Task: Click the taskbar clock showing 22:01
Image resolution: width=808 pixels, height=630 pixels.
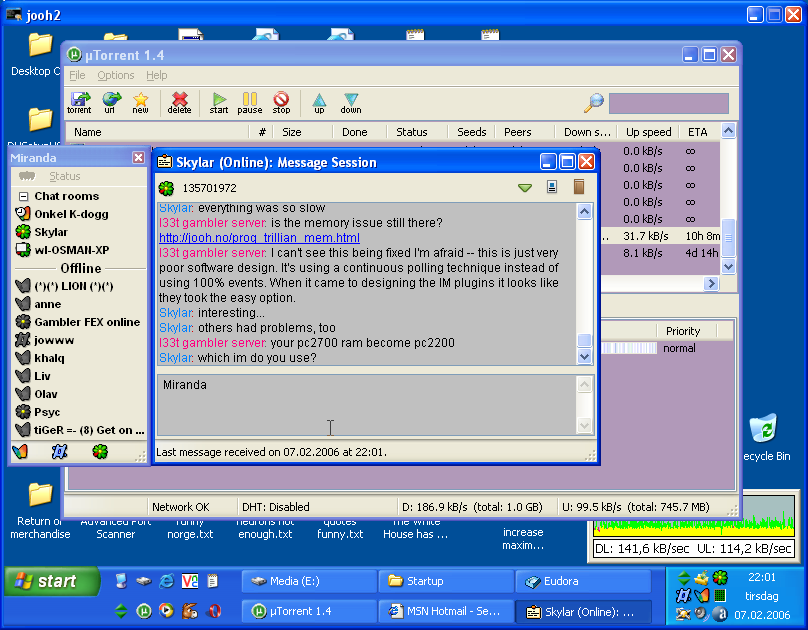Action: (x=762, y=577)
